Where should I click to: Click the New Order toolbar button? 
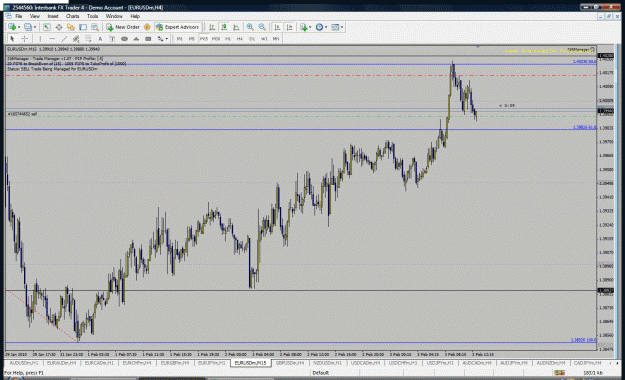pos(123,27)
